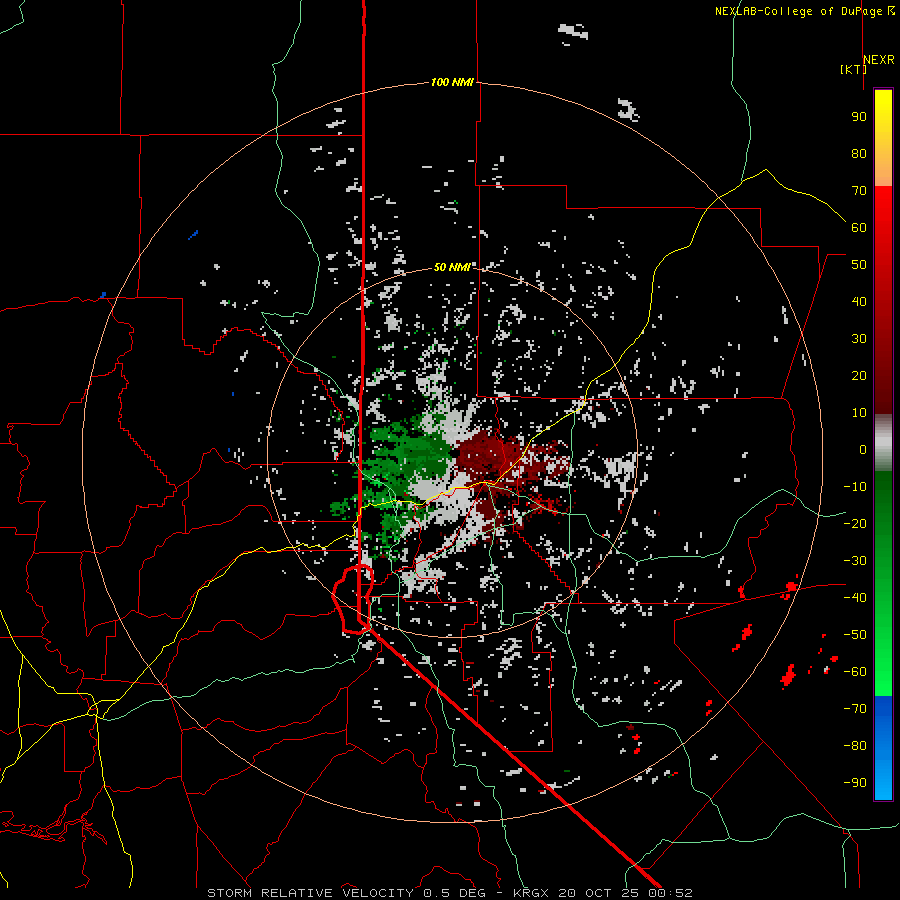Select the -60 value on the velocity scale
The image size is (900, 900).
click(855, 672)
